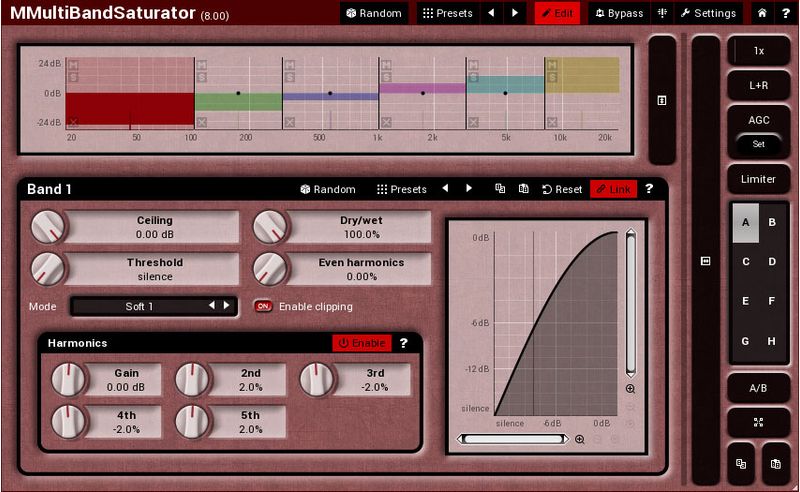The height and width of the screenshot is (492, 800).
Task: Select previous Mode with left arrow
Action: tap(212, 306)
